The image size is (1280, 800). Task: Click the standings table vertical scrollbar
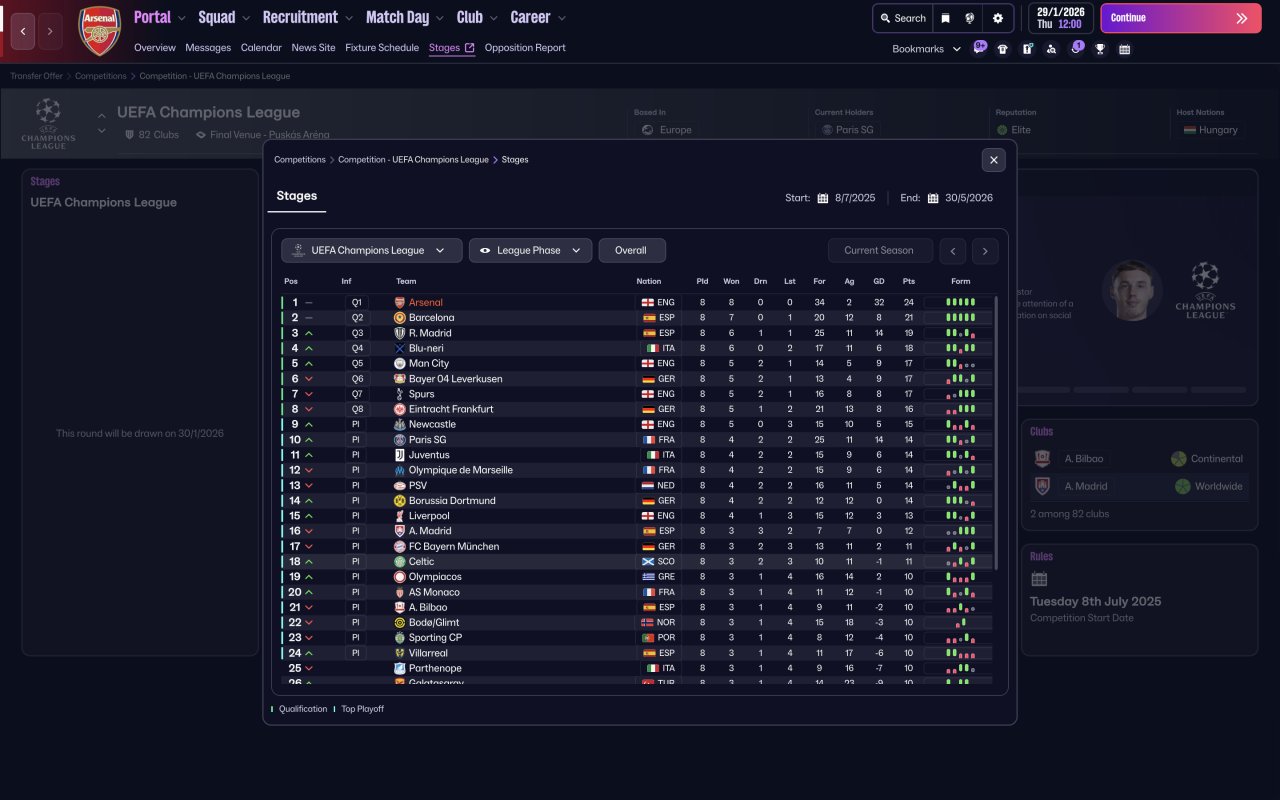(997, 432)
